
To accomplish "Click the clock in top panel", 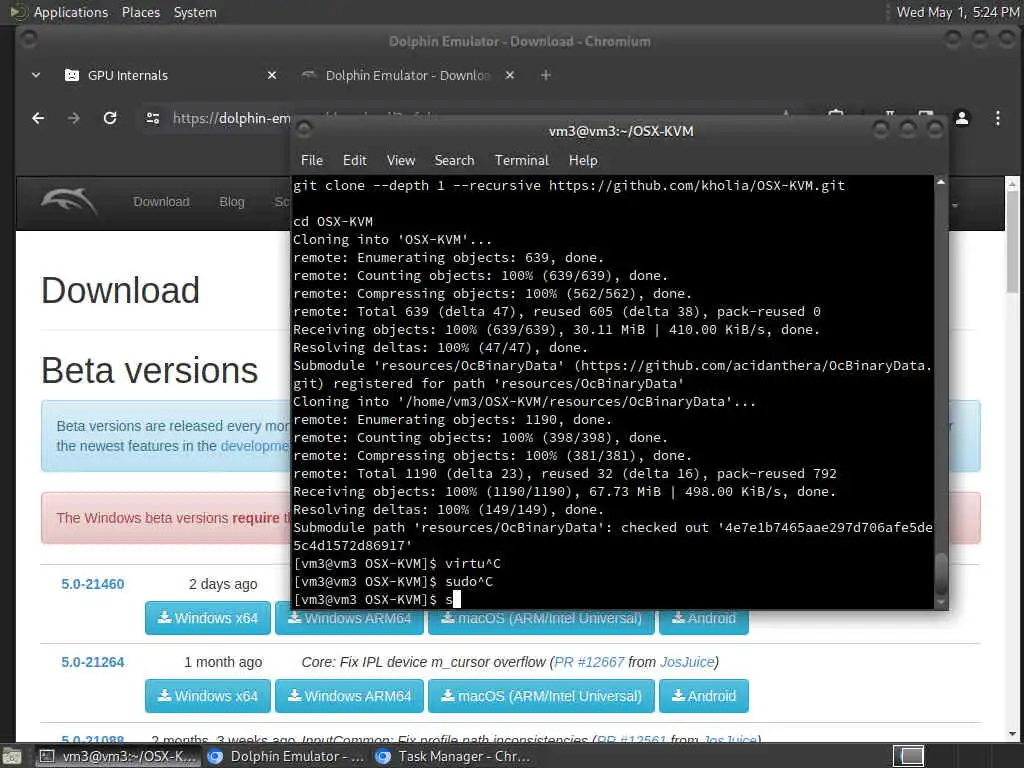I will (x=957, y=12).
